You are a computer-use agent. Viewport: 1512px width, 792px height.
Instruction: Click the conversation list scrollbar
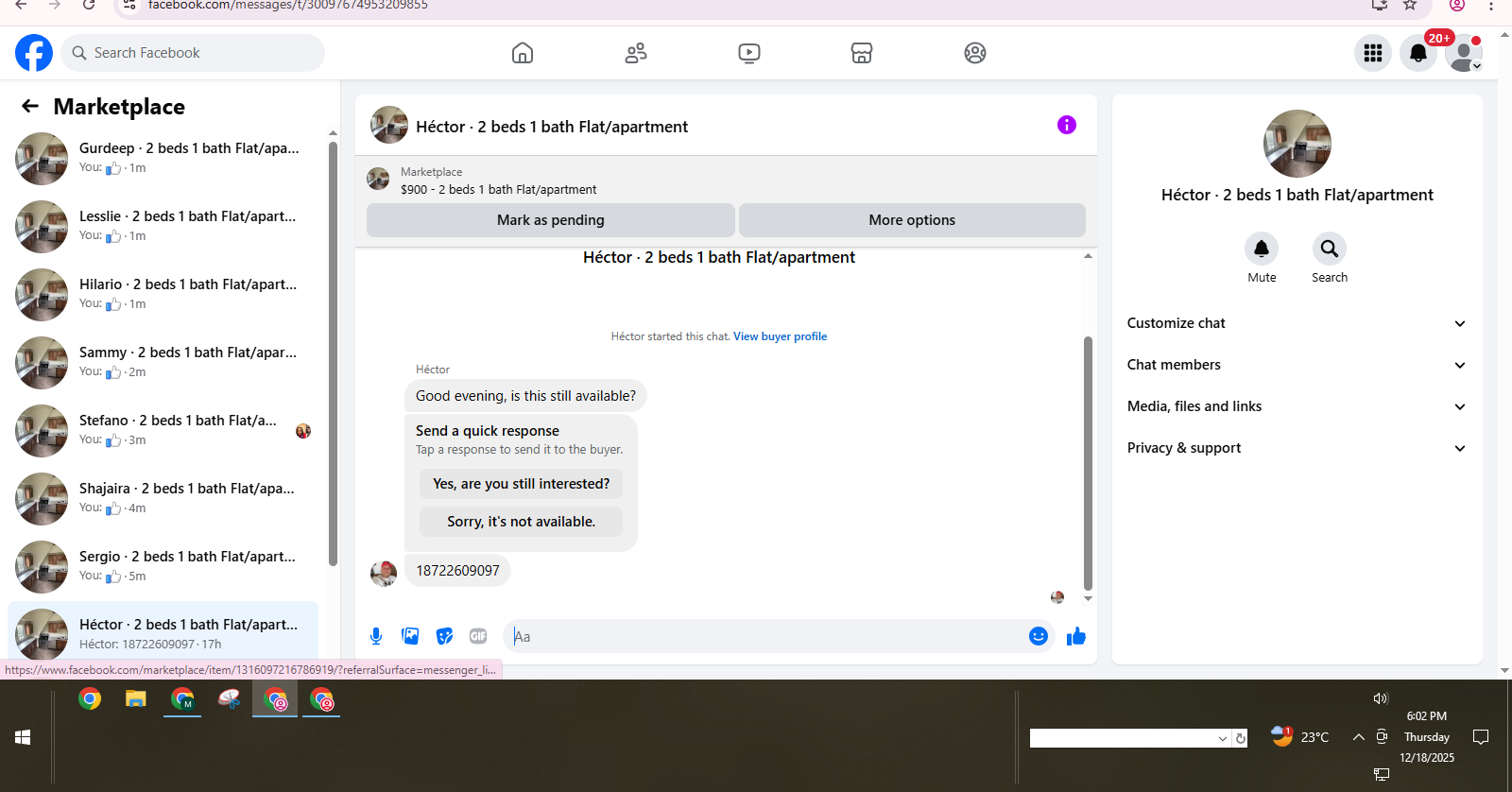click(333, 353)
